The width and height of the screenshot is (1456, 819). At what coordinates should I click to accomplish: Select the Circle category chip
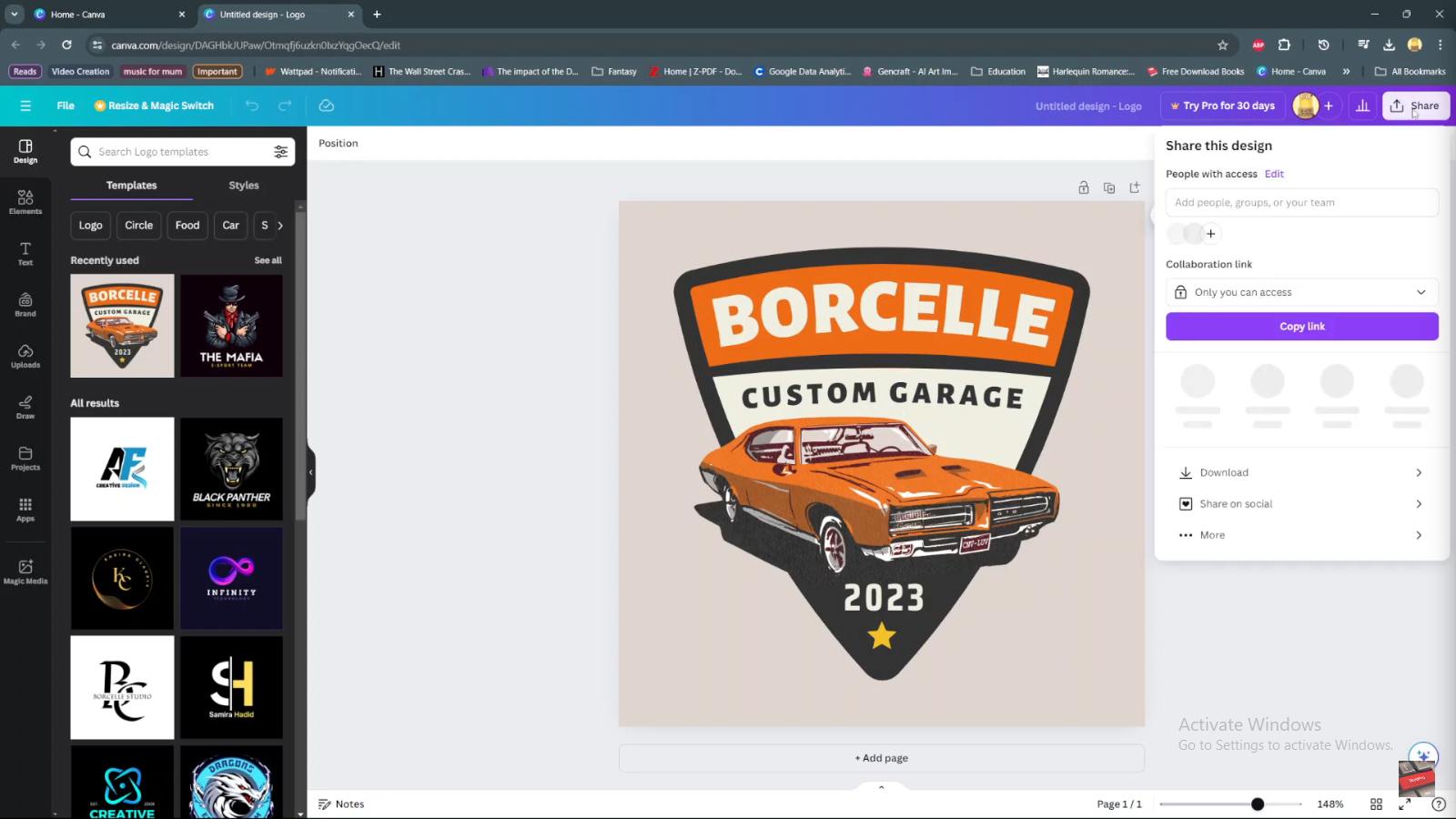point(139,226)
